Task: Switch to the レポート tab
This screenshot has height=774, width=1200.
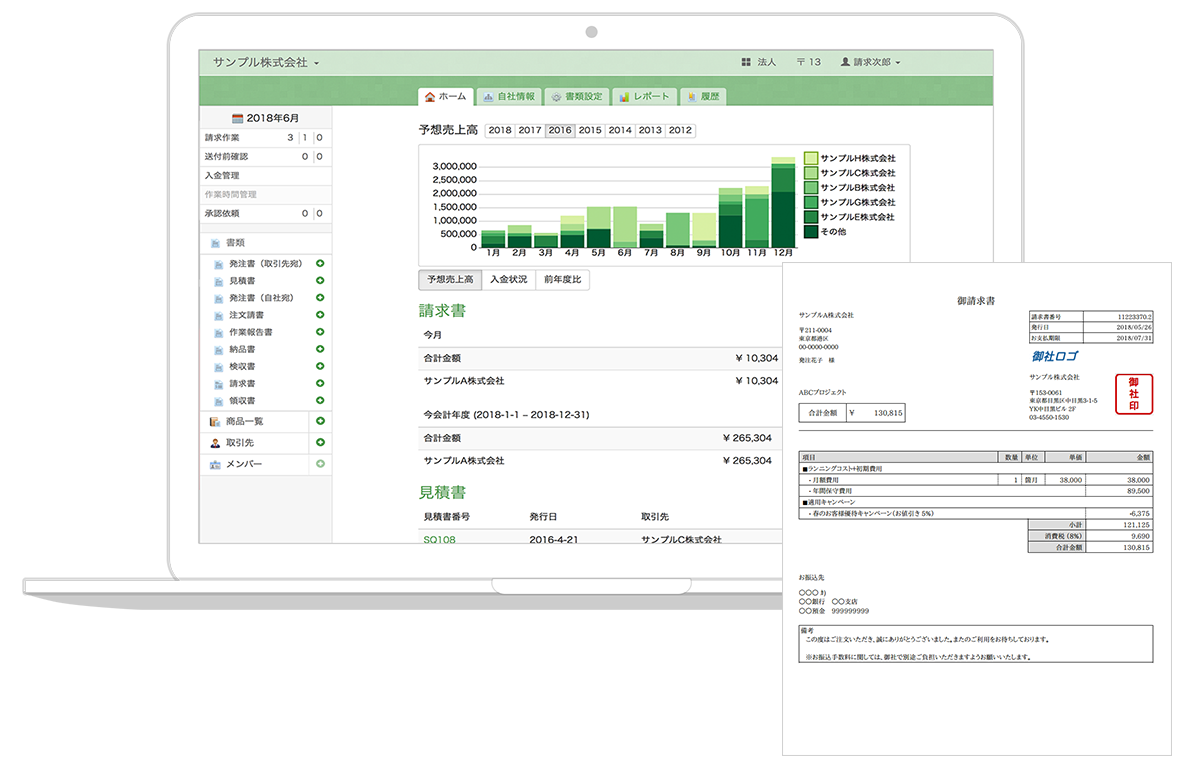Action: click(644, 97)
